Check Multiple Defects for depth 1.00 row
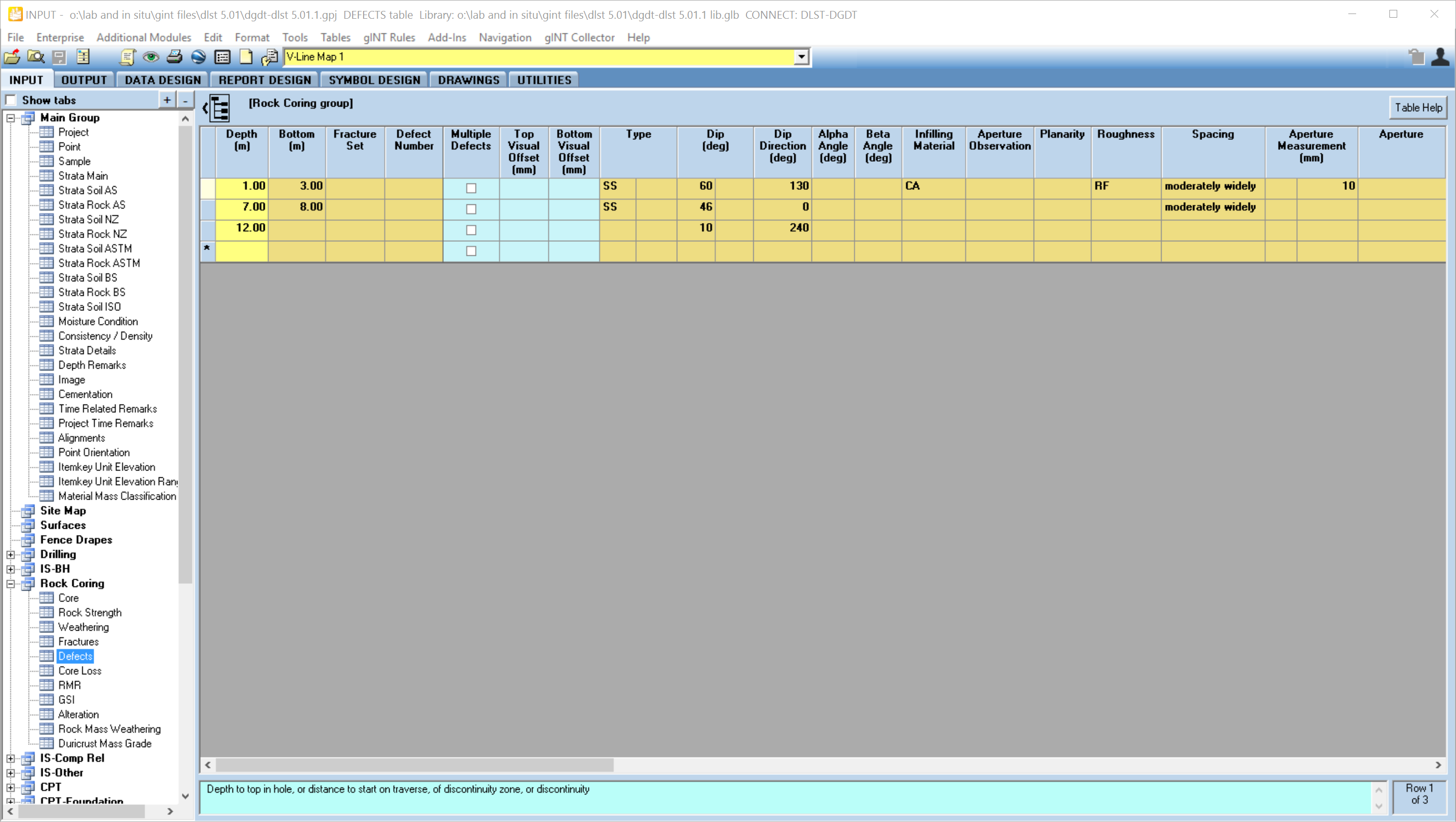Viewport: 1456px width, 822px height. [471, 188]
